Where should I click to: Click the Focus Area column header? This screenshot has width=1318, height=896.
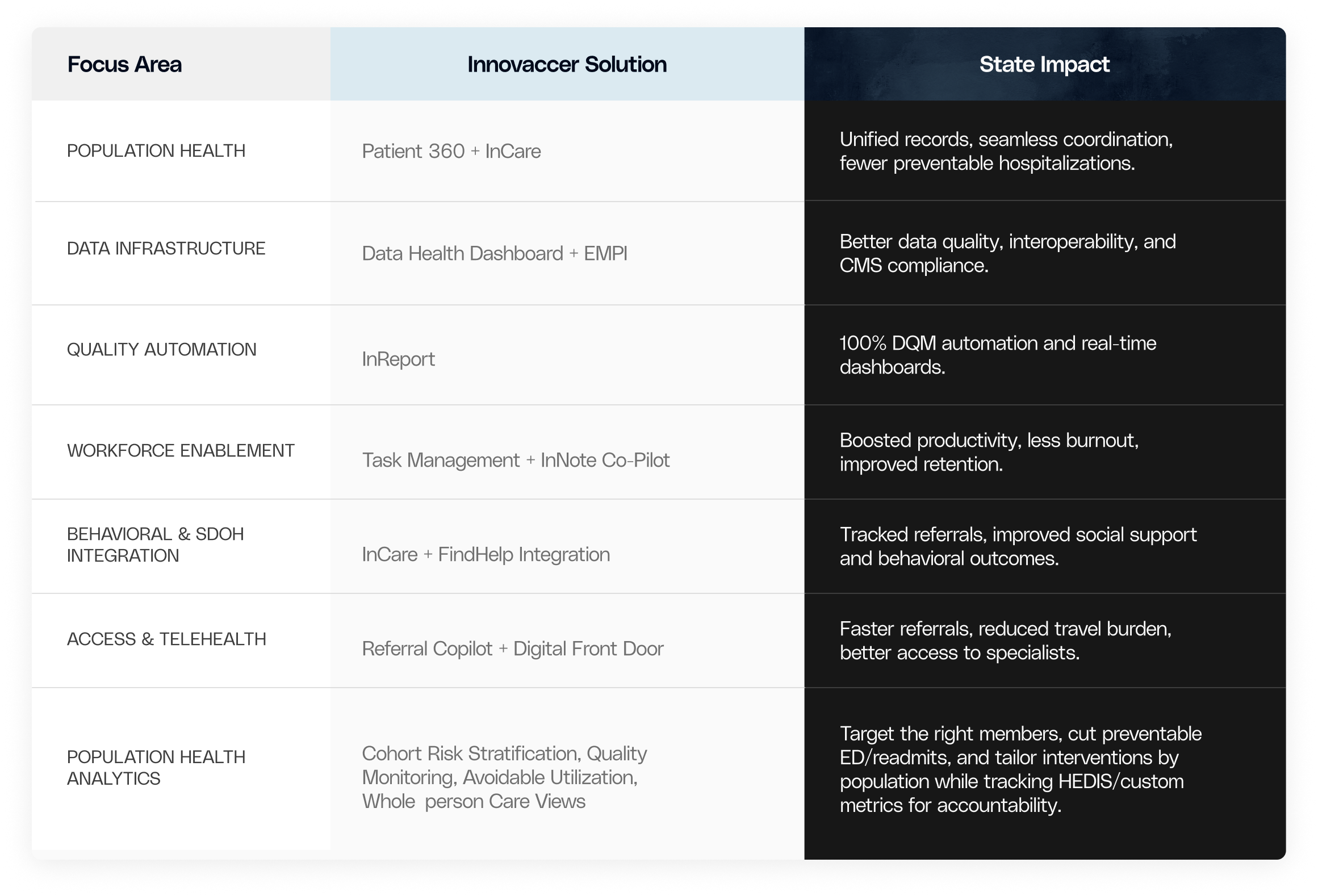tap(124, 64)
